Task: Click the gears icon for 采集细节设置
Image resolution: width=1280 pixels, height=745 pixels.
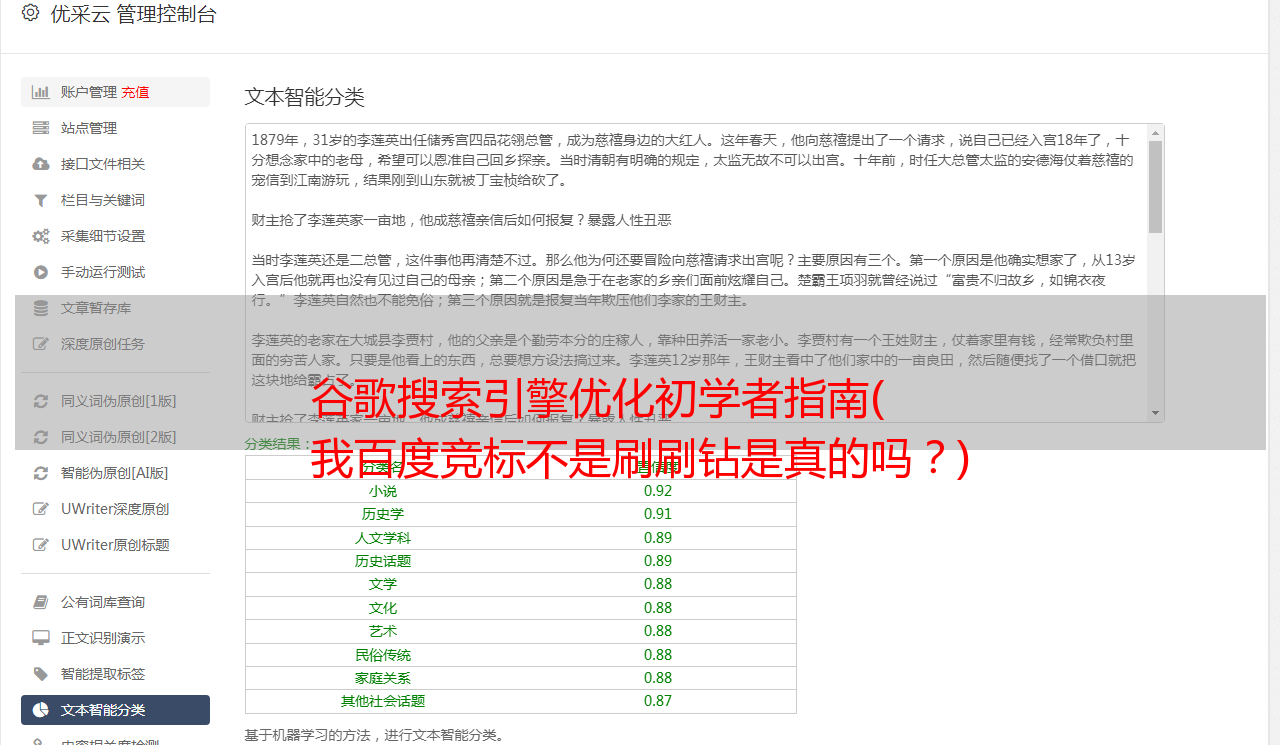Action: tap(41, 236)
